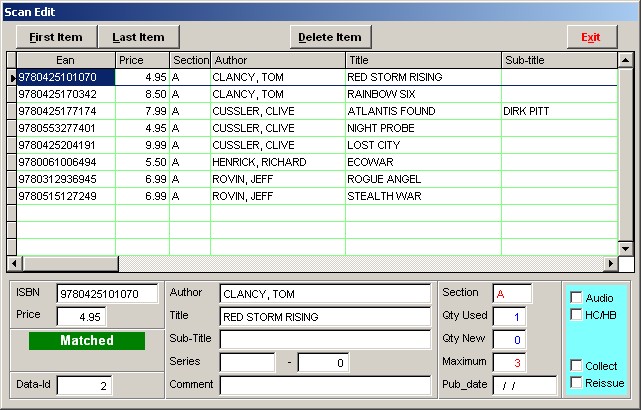Image resolution: width=641 pixels, height=410 pixels.
Task: Select Ean cell 9780425204191
Action: click(66, 145)
